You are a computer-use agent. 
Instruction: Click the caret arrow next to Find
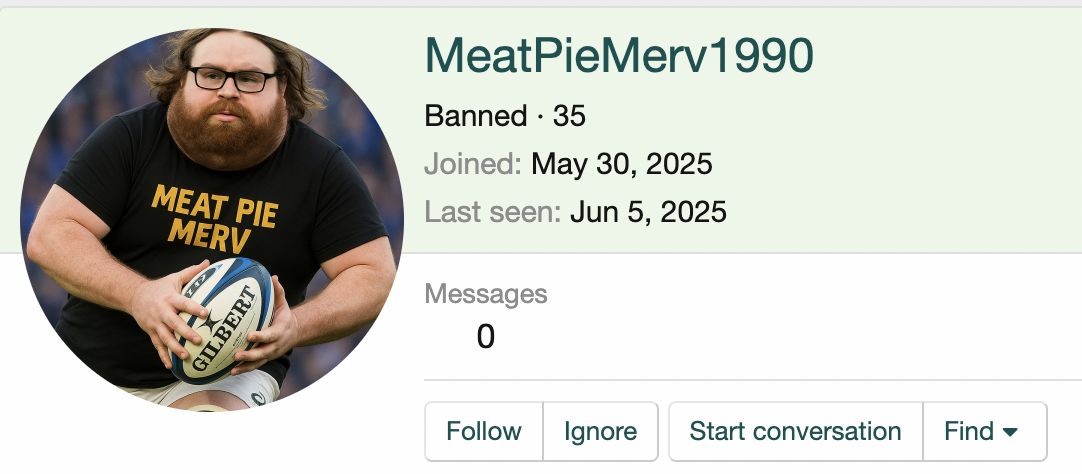click(x=1010, y=432)
